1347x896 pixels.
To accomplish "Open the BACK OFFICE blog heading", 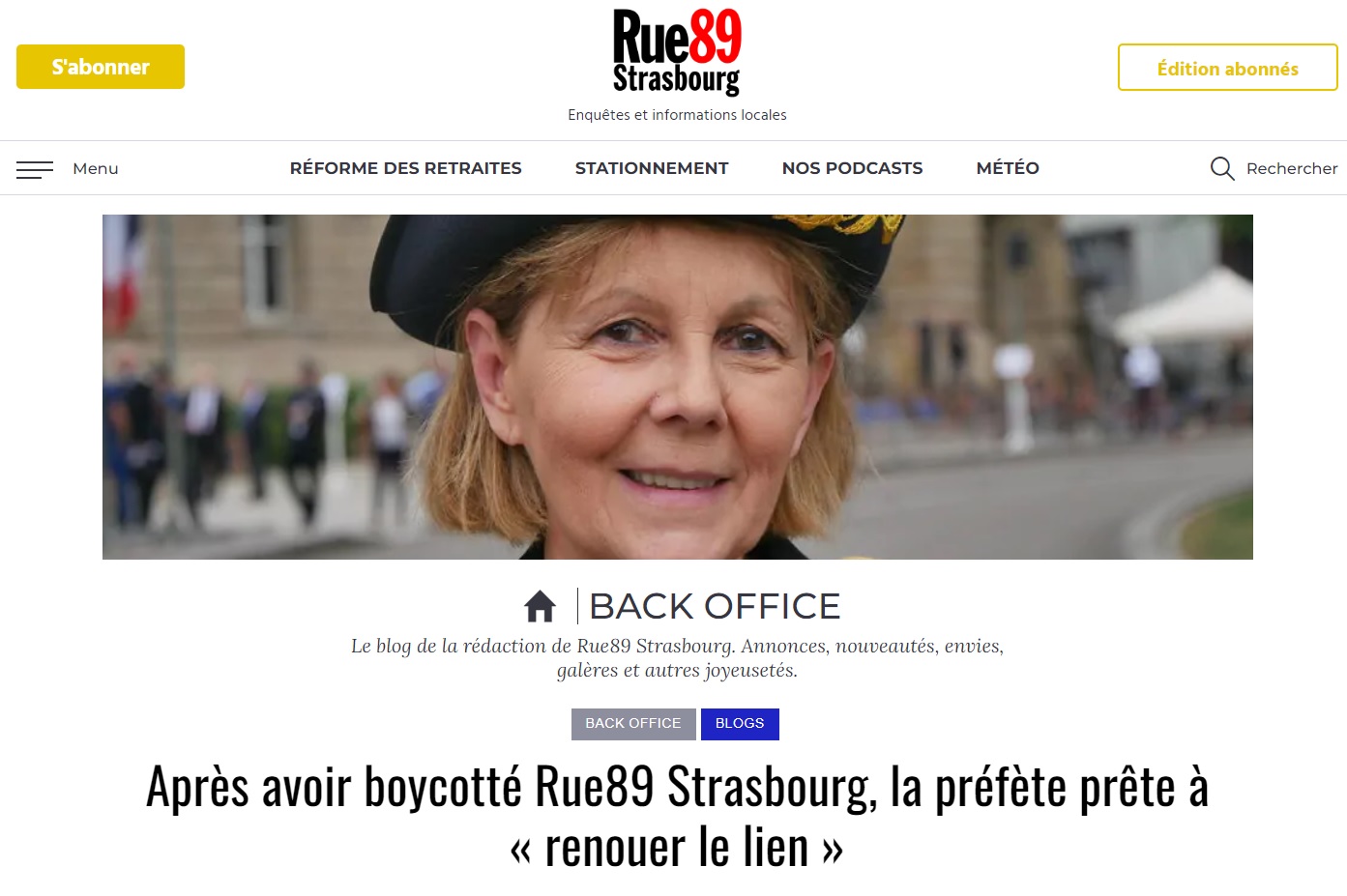I will (x=715, y=606).
